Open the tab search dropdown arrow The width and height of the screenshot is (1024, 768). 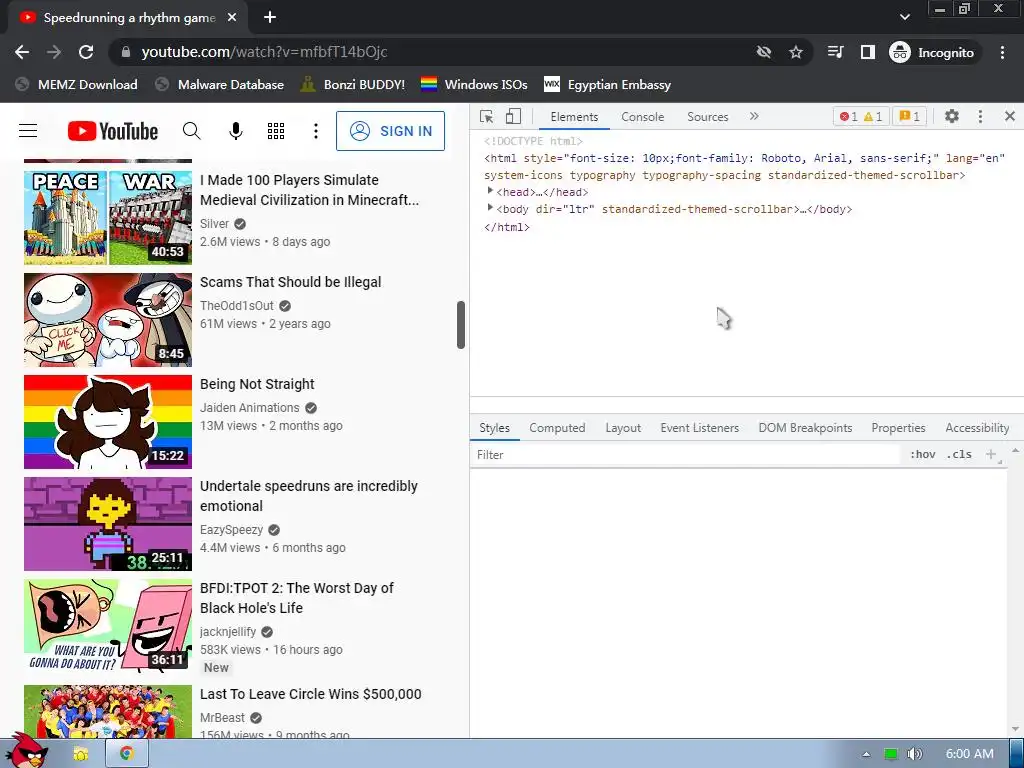click(904, 17)
